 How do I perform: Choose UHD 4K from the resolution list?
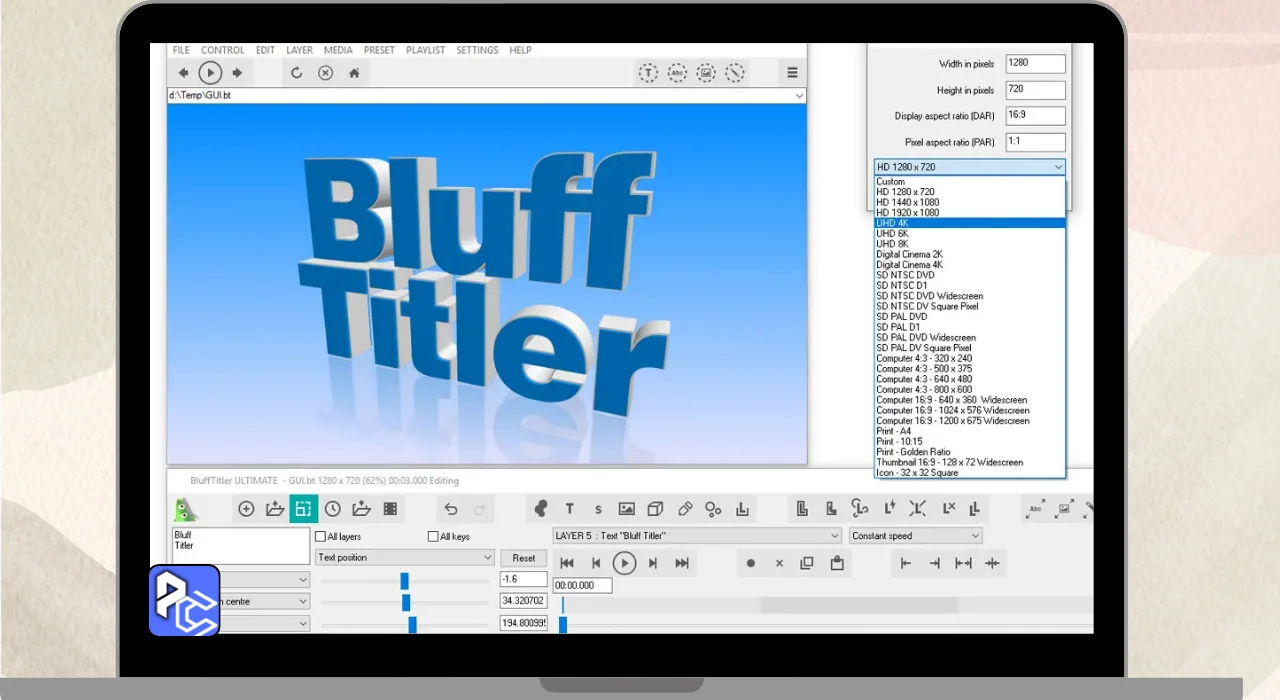tap(969, 223)
